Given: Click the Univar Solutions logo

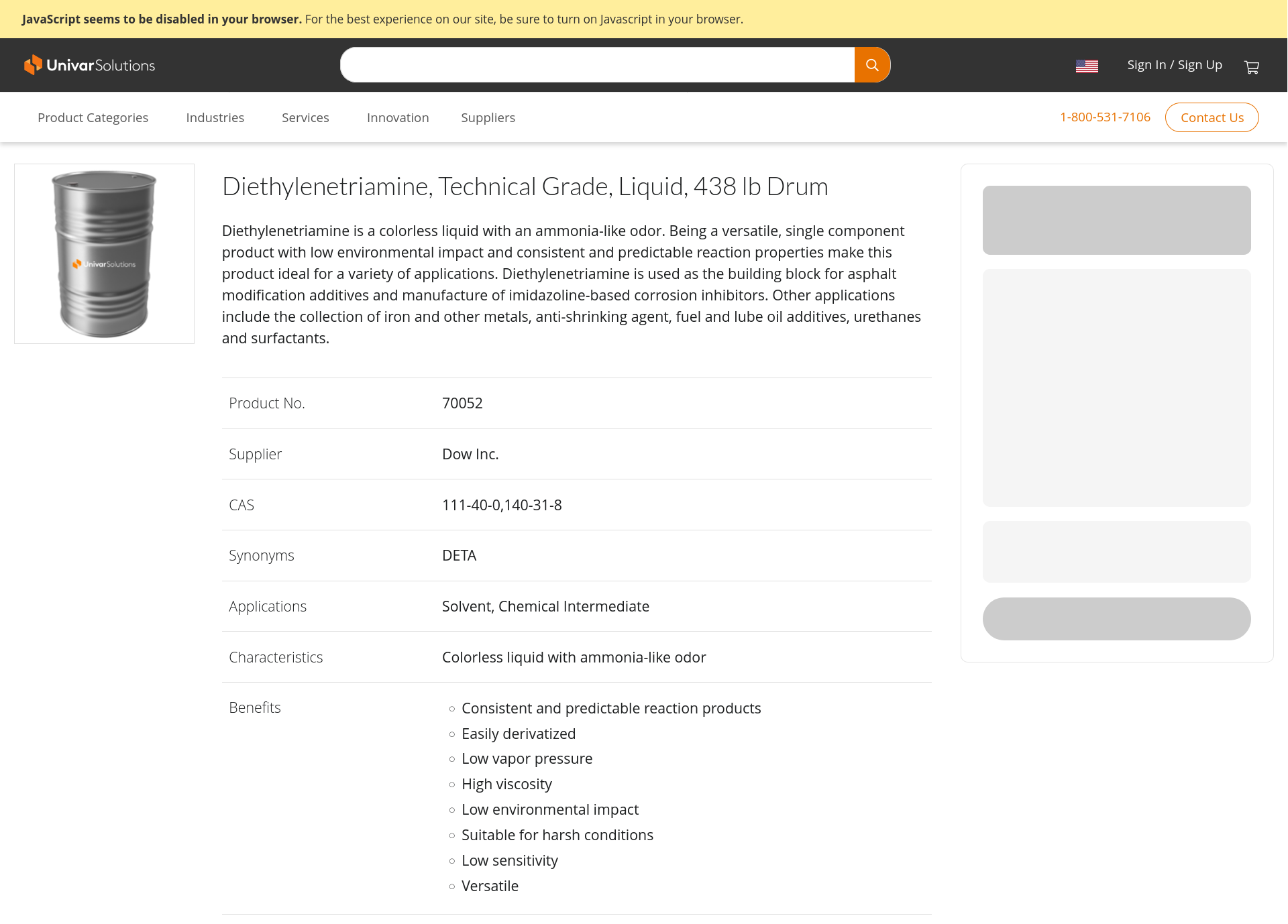Looking at the screenshot, I should click(x=90, y=65).
